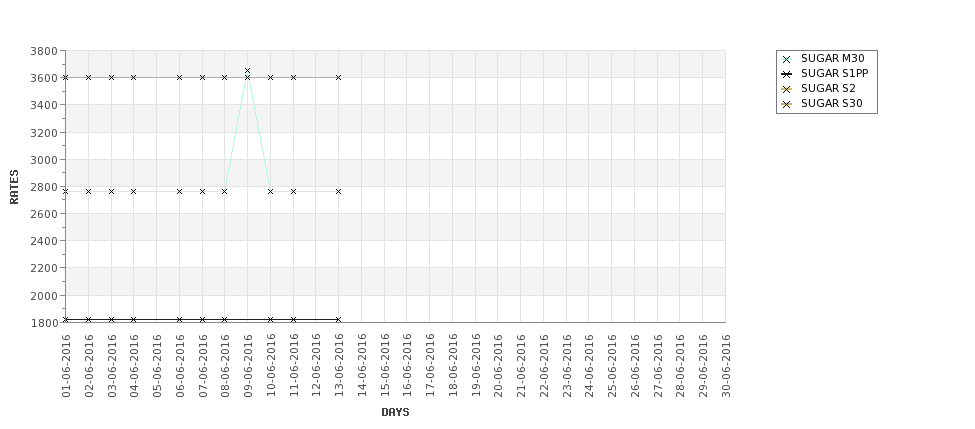Click the 22-06-2016 date label

pos(543,366)
